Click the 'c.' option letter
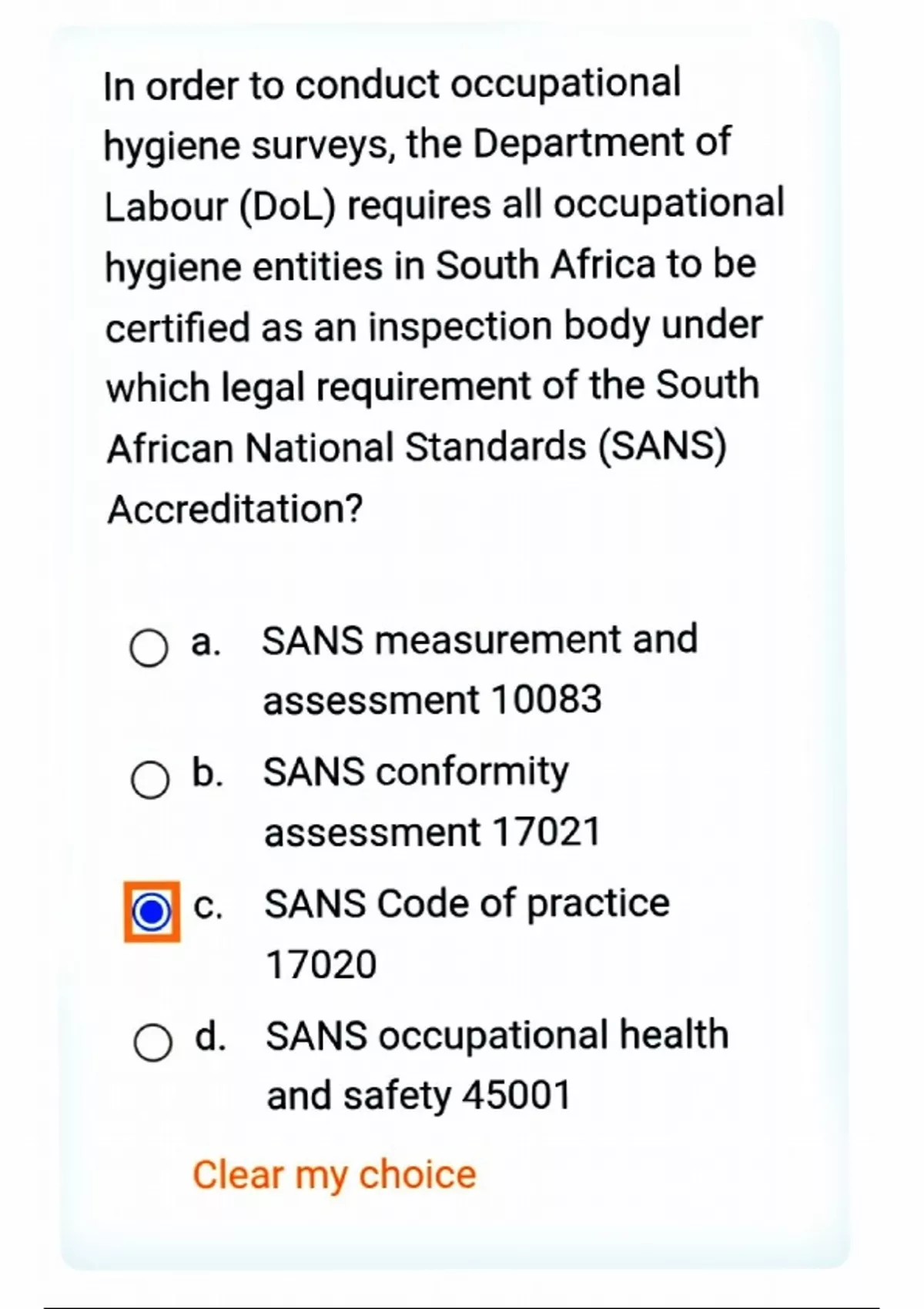The width and height of the screenshot is (924, 1309). 208,906
